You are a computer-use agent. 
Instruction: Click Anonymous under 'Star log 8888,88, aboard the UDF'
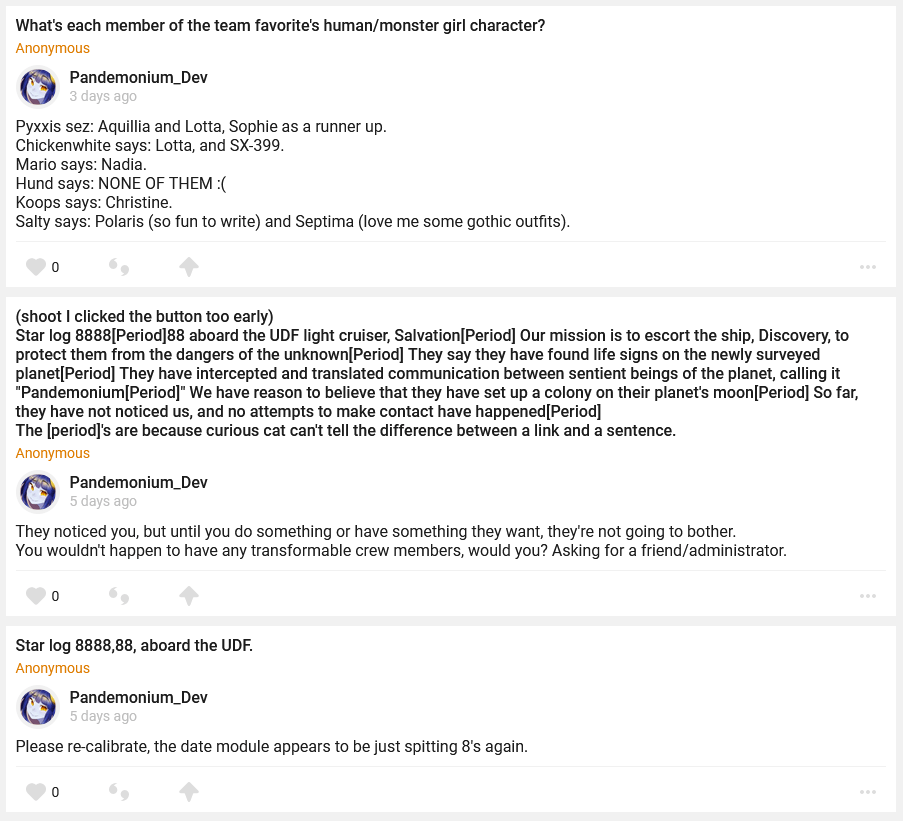pos(52,668)
